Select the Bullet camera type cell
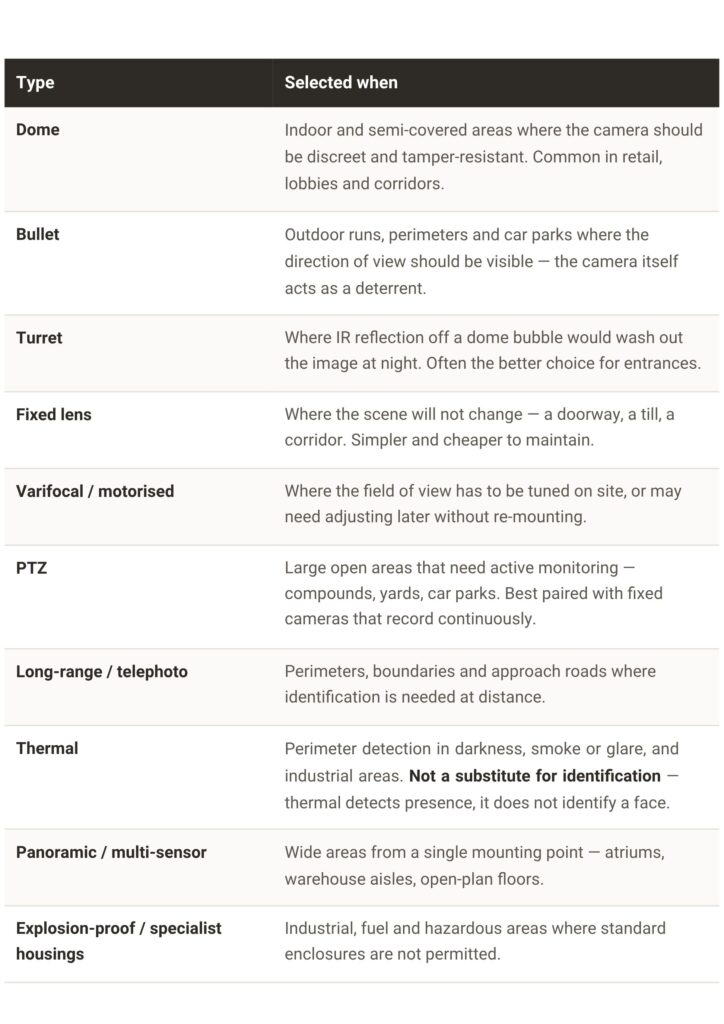 (38, 234)
